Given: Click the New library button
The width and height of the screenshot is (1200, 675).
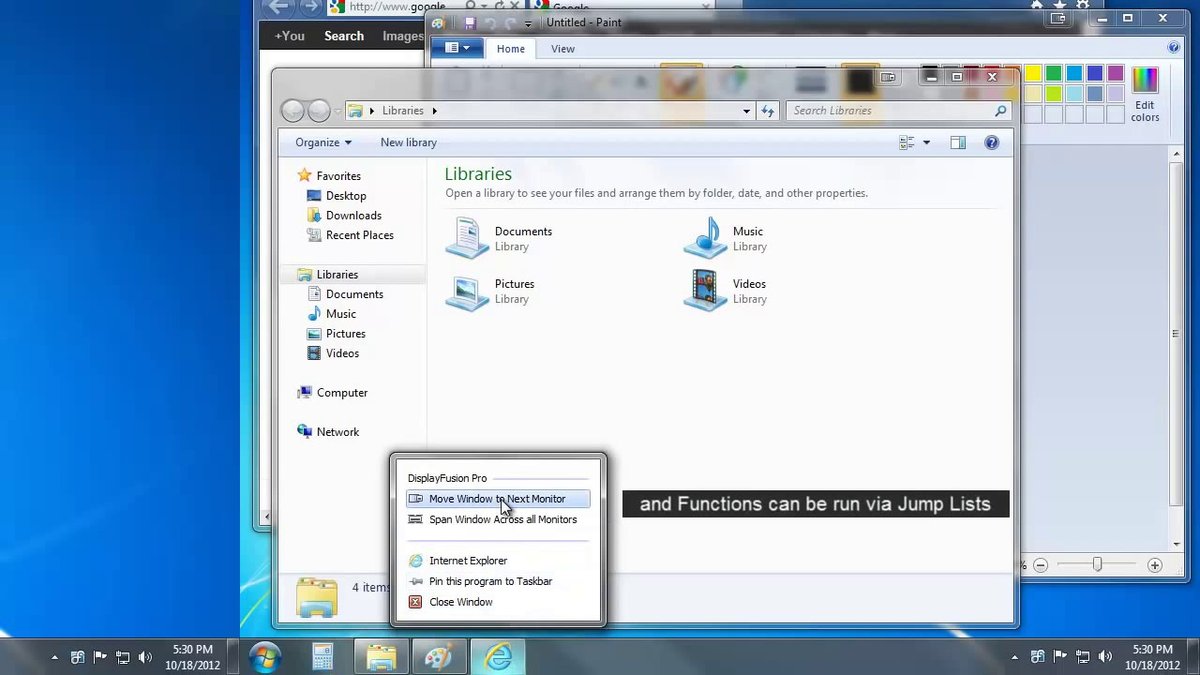Looking at the screenshot, I should click(408, 142).
